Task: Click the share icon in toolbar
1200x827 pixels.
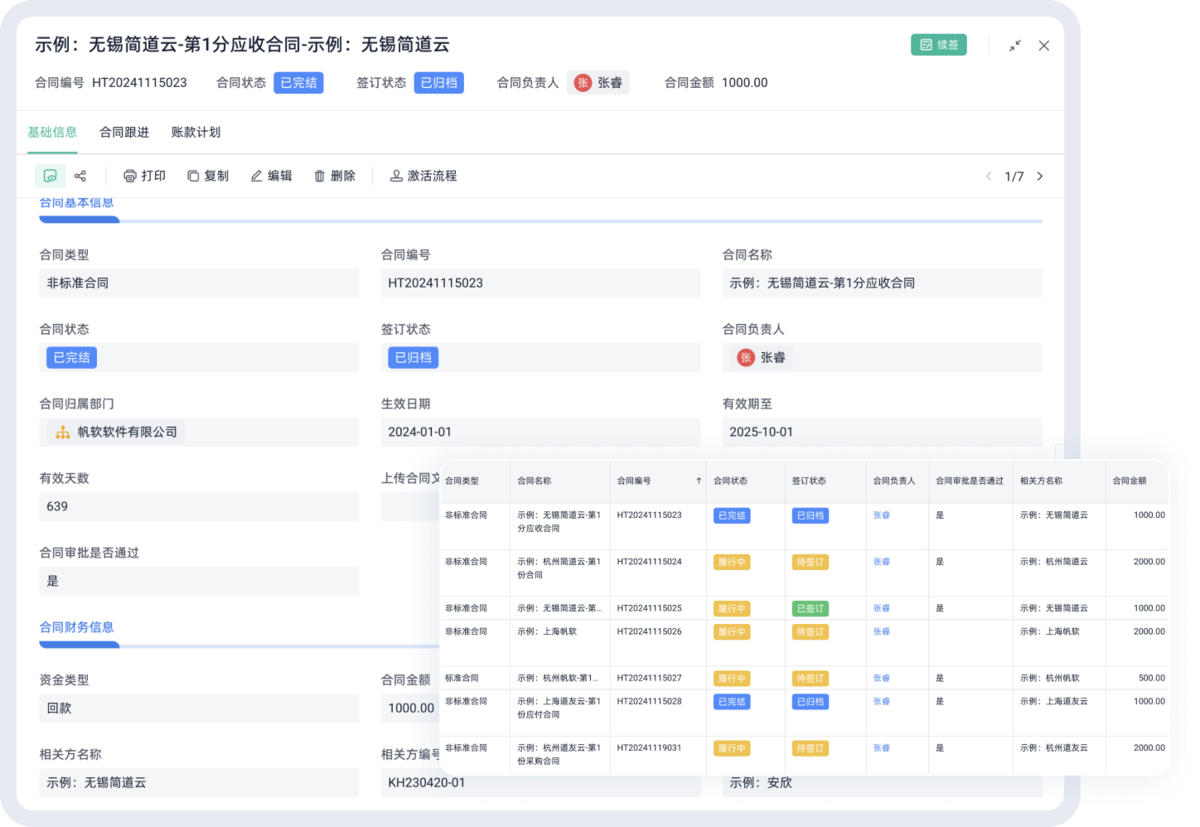Action: [x=81, y=176]
